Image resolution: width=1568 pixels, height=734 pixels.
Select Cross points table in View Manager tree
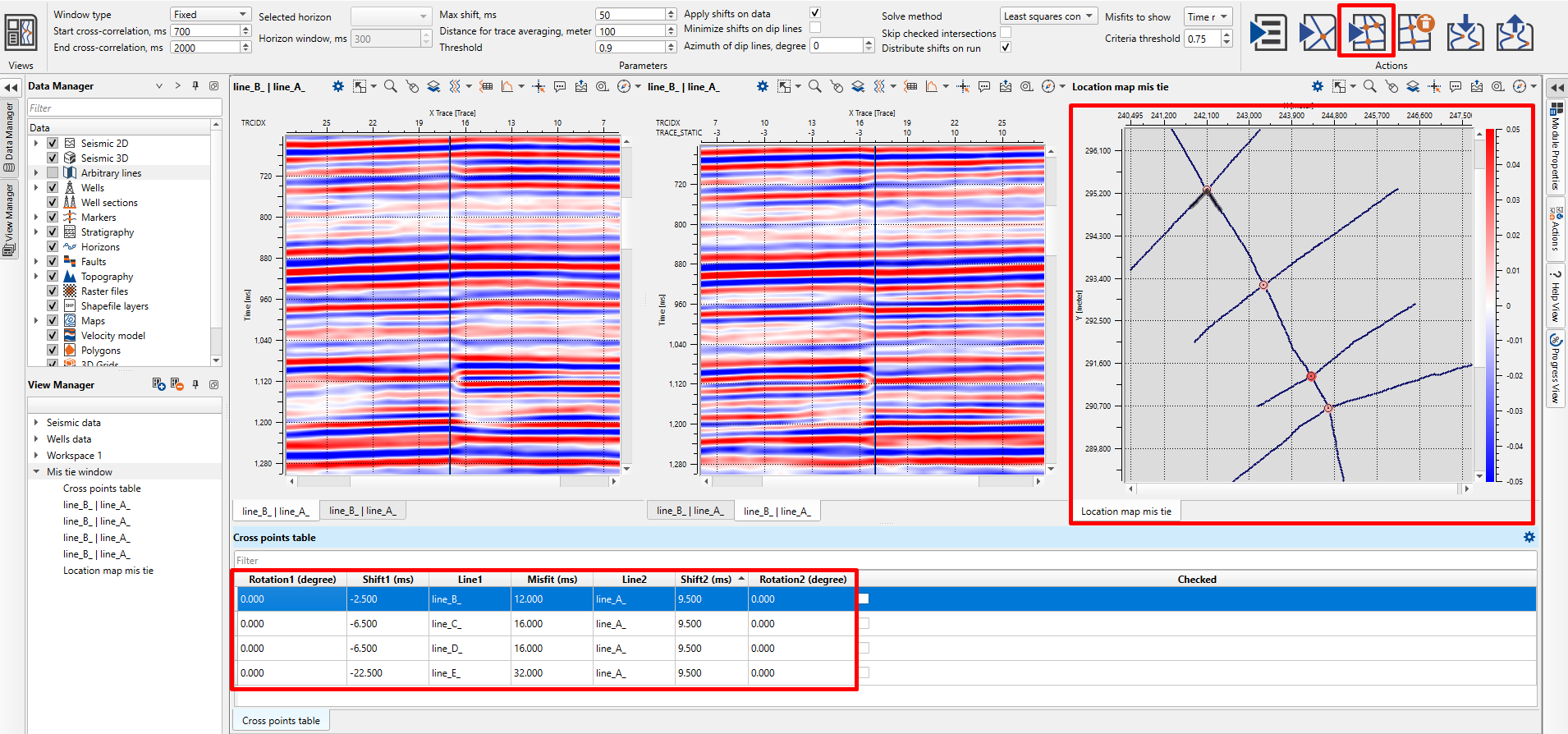[102, 489]
